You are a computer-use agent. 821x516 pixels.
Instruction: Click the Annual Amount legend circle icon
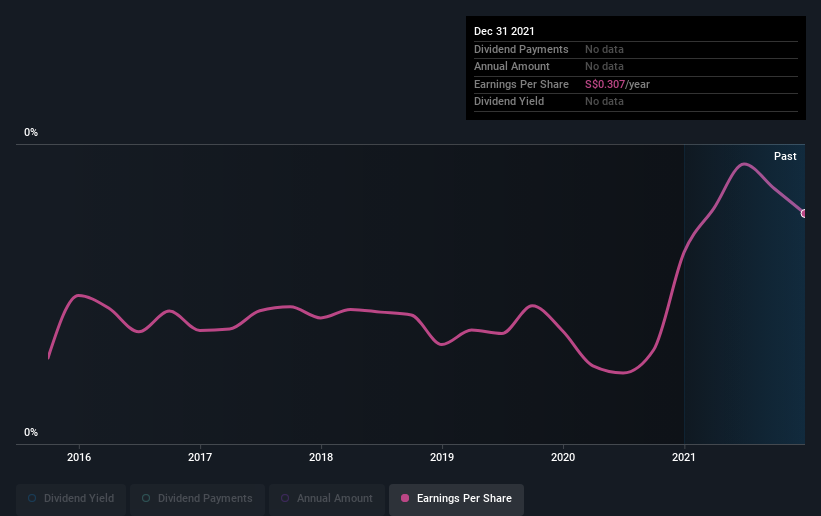tap(285, 498)
